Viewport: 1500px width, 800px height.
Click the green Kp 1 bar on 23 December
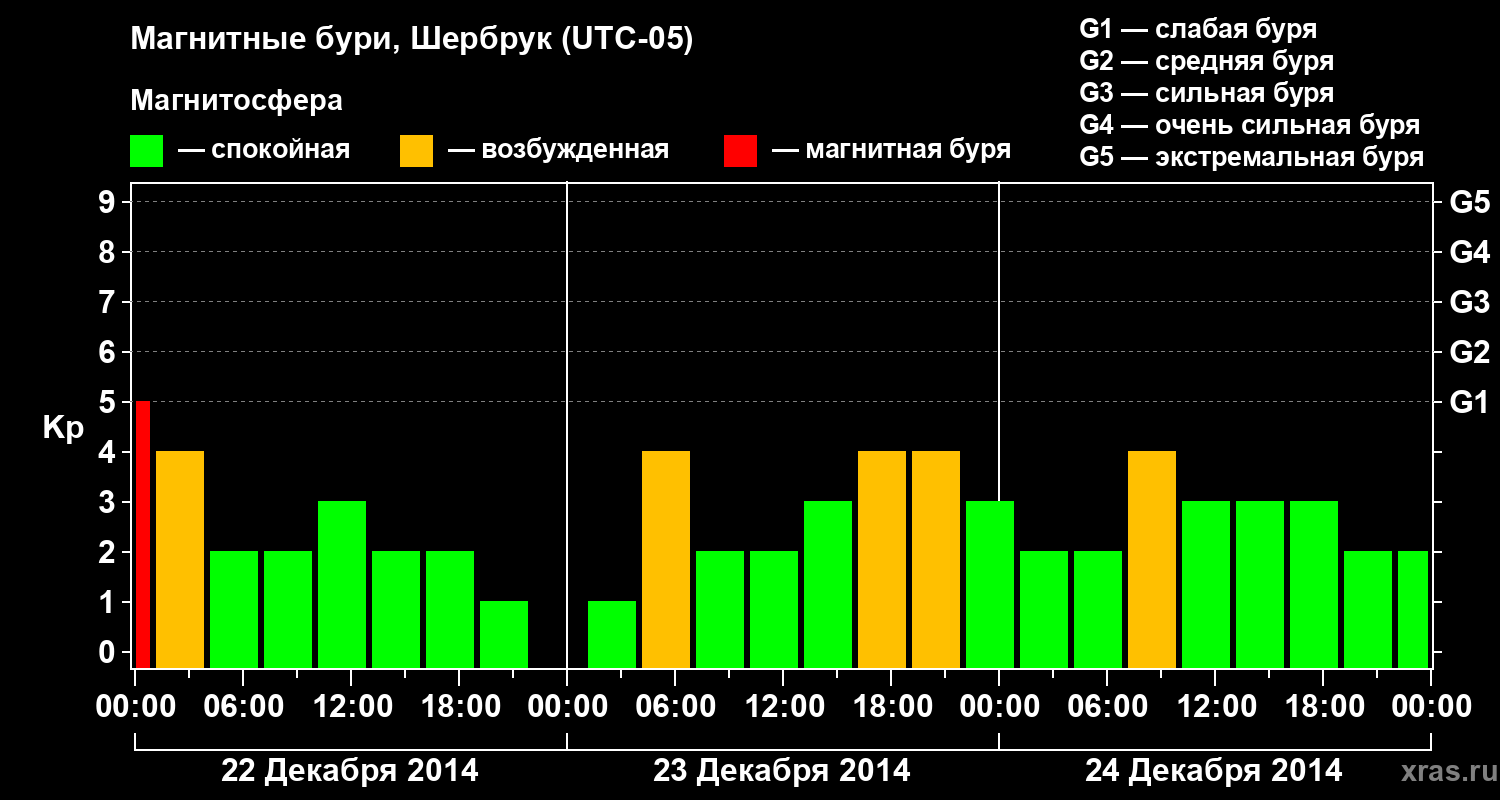(612, 634)
